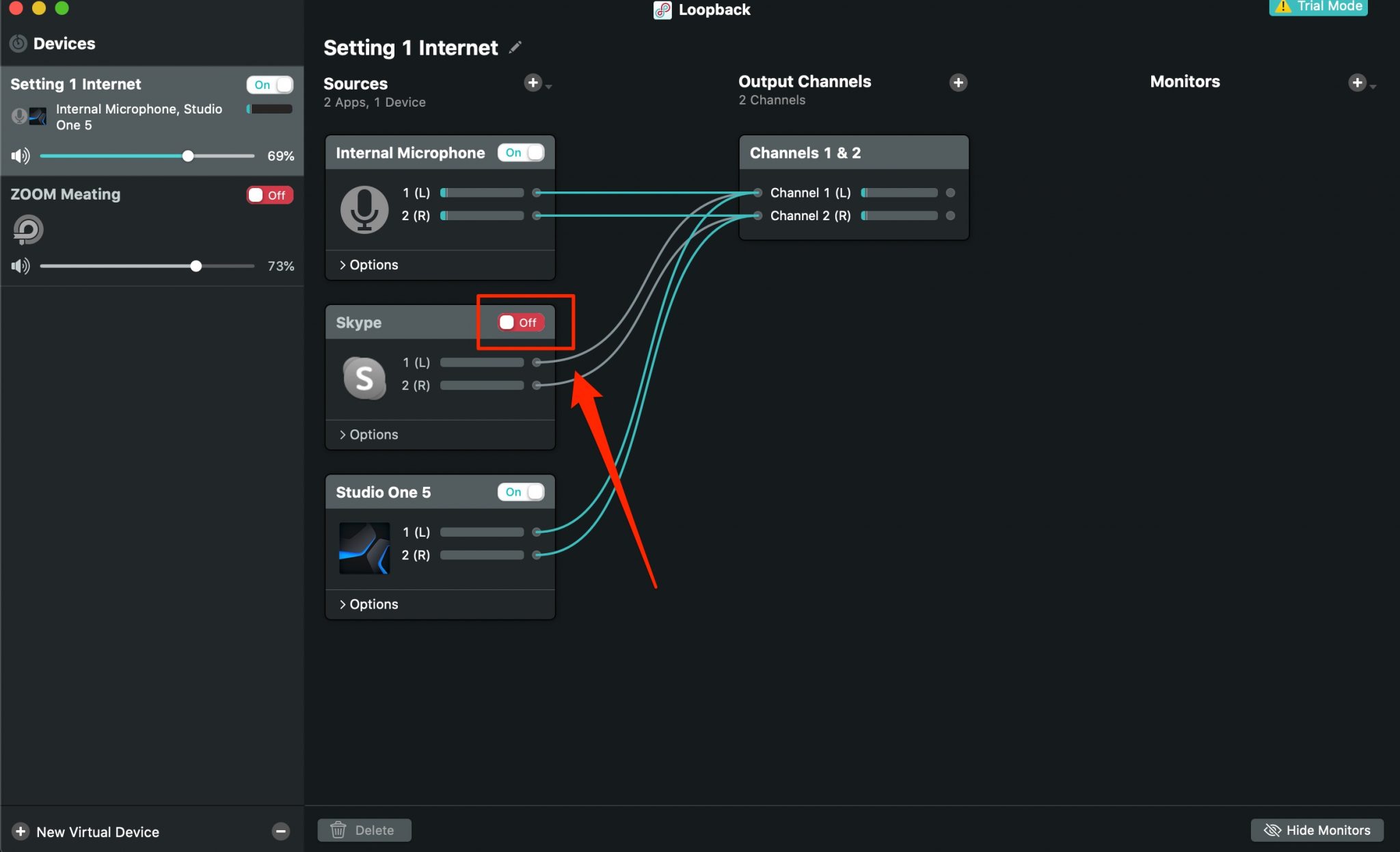1400x852 pixels.
Task: Click the Loopback app icon beside the title
Action: click(661, 10)
